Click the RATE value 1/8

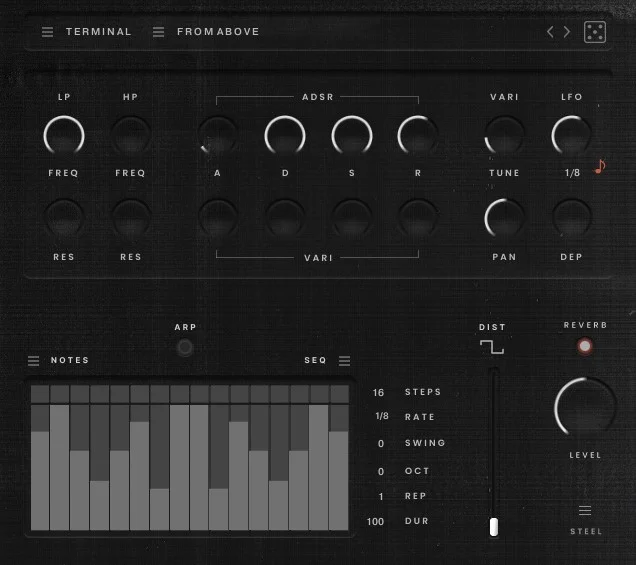pos(382,417)
